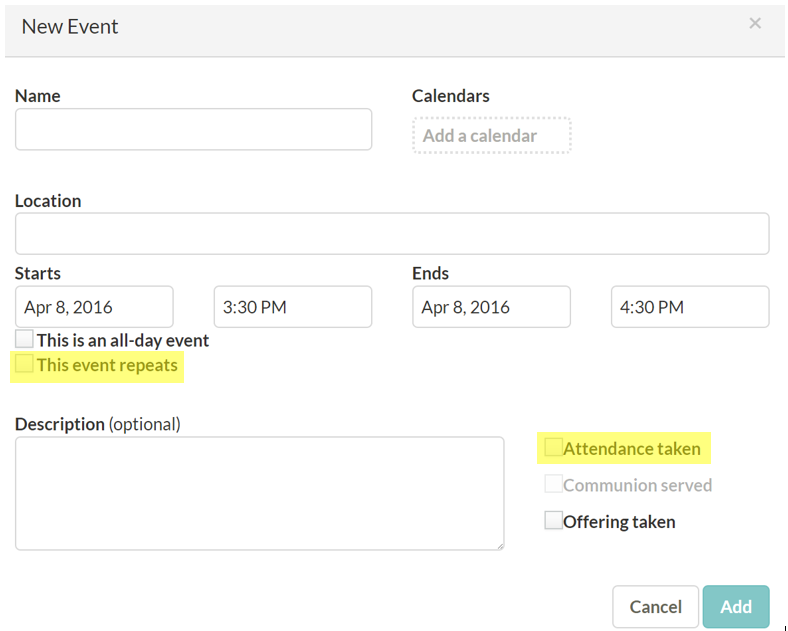
Task: Grab the Description textarea resize handle
Action: coord(500,546)
